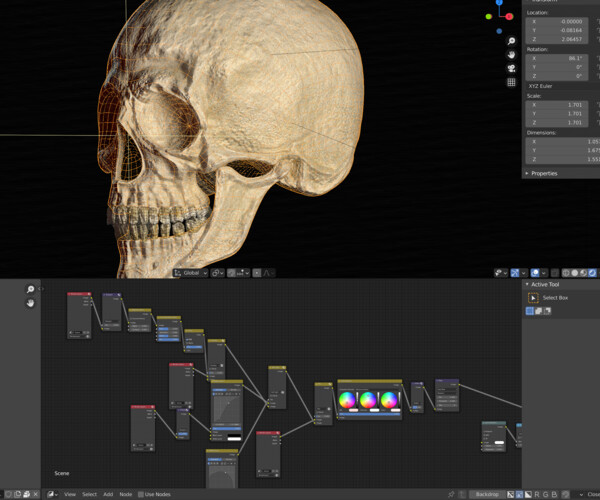Click the zoom icon in the node editor

pos(30,289)
